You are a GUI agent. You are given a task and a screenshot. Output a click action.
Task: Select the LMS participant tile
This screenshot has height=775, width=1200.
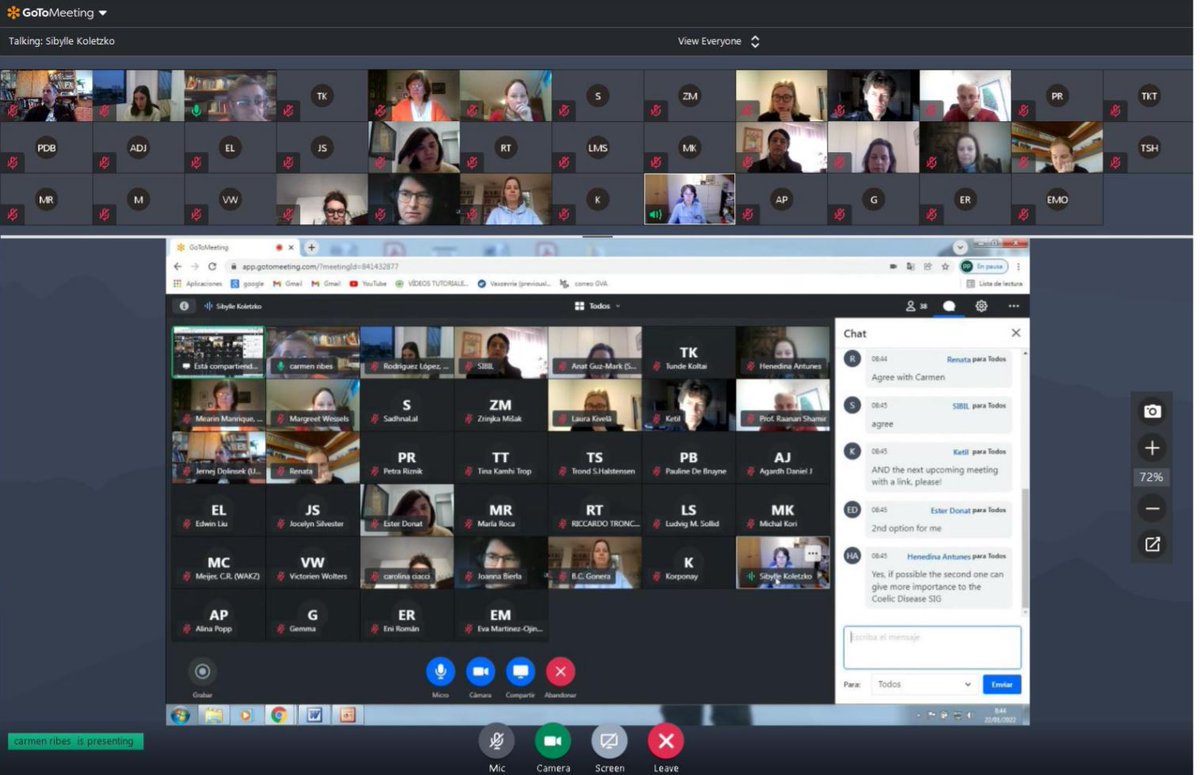tap(597, 148)
